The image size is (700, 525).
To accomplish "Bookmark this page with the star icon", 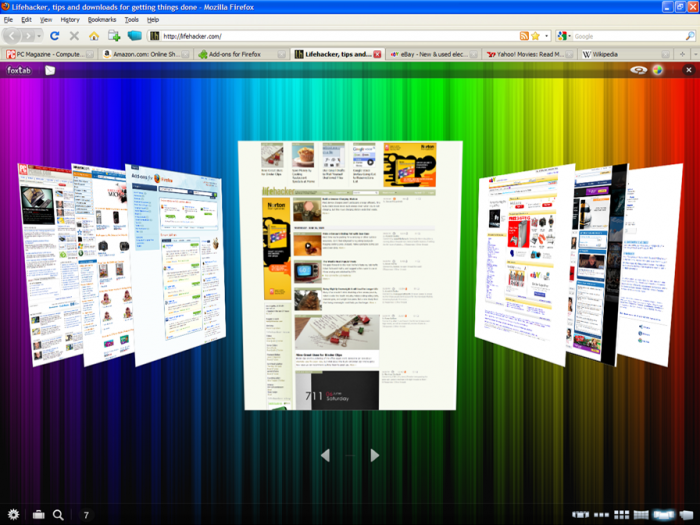I will tap(535, 36).
